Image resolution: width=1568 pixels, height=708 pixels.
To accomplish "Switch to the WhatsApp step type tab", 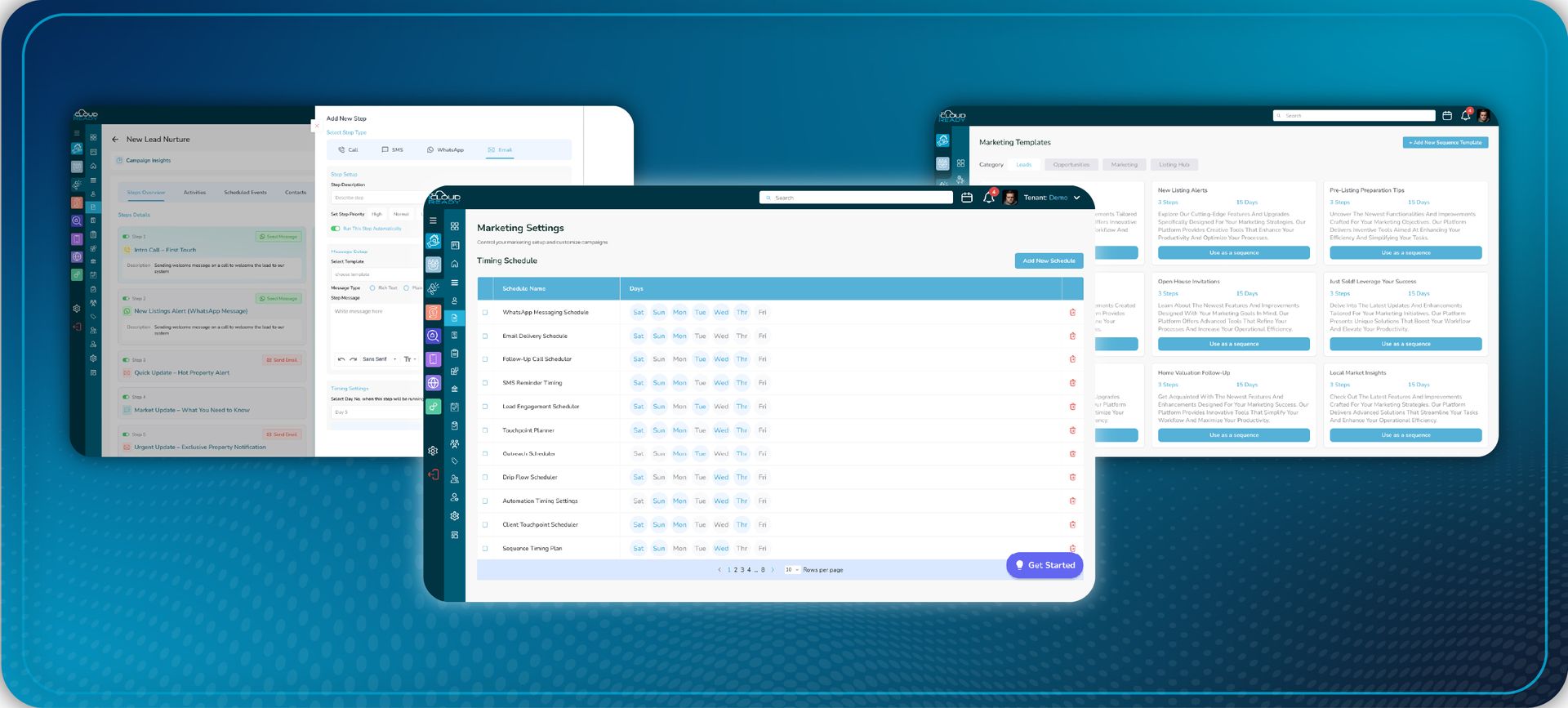I will [445, 150].
